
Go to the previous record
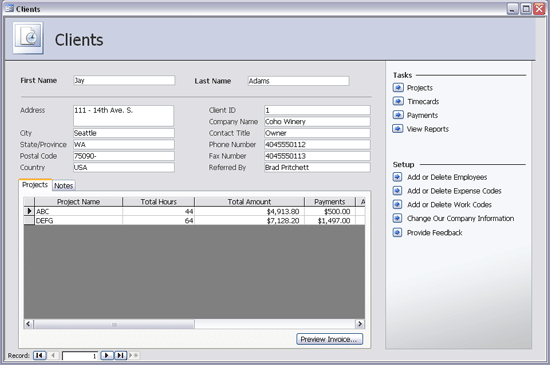click(x=53, y=356)
